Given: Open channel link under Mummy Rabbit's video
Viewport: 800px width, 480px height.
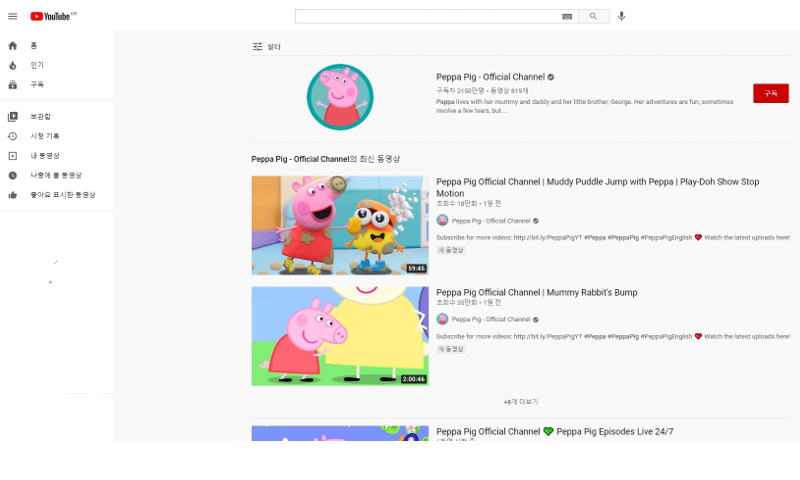Looking at the screenshot, I should (x=491, y=319).
